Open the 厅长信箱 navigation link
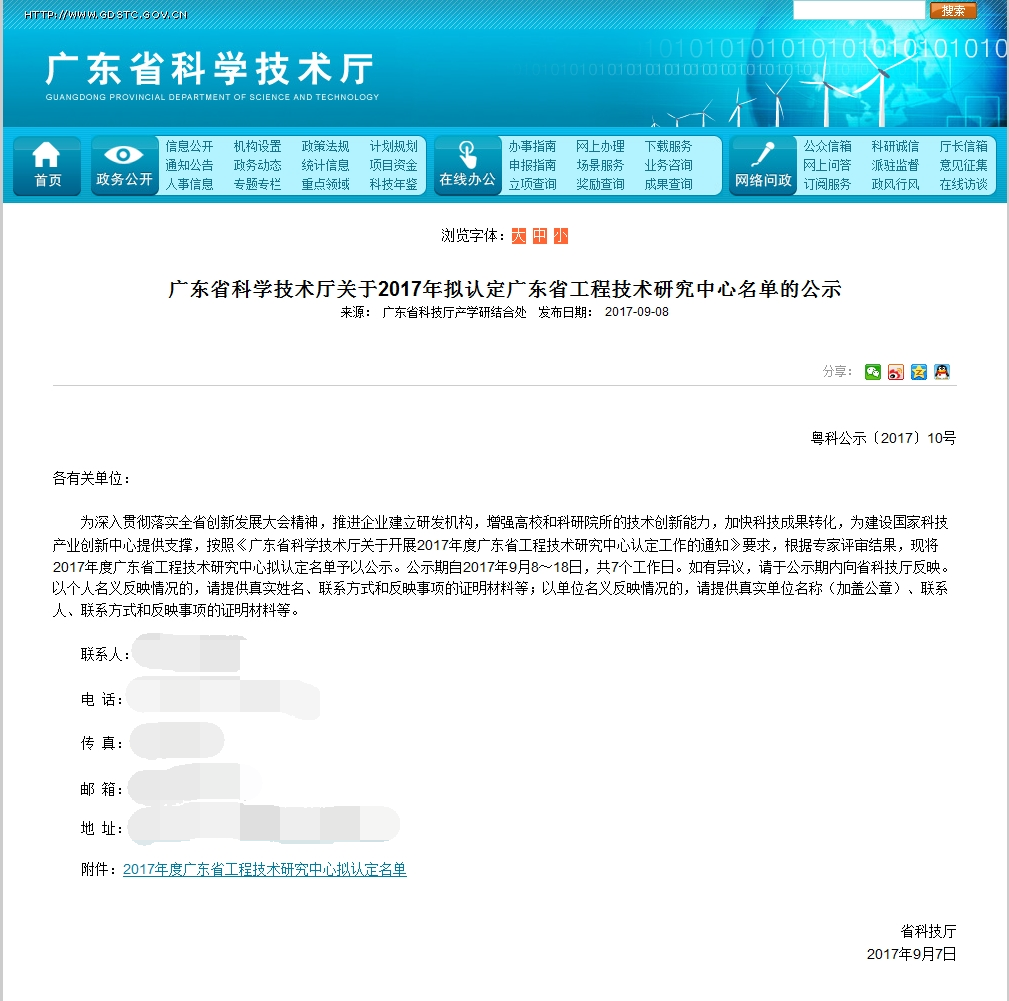 963,146
